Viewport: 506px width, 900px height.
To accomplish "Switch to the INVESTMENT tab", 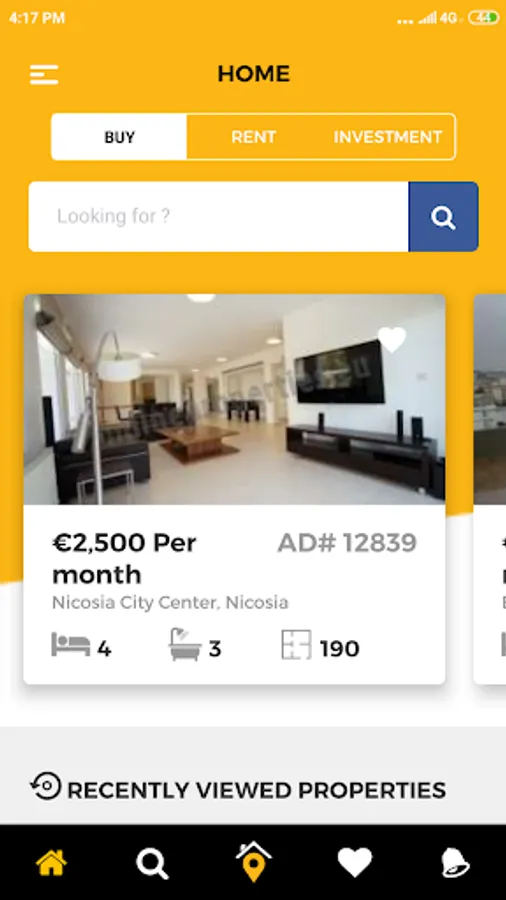I will pos(388,137).
